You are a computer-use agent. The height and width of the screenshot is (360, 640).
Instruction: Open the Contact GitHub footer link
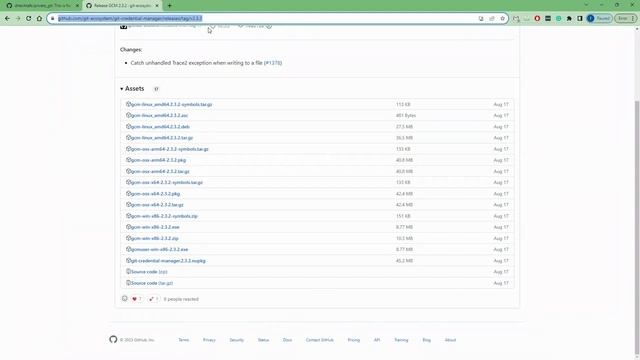click(x=320, y=340)
